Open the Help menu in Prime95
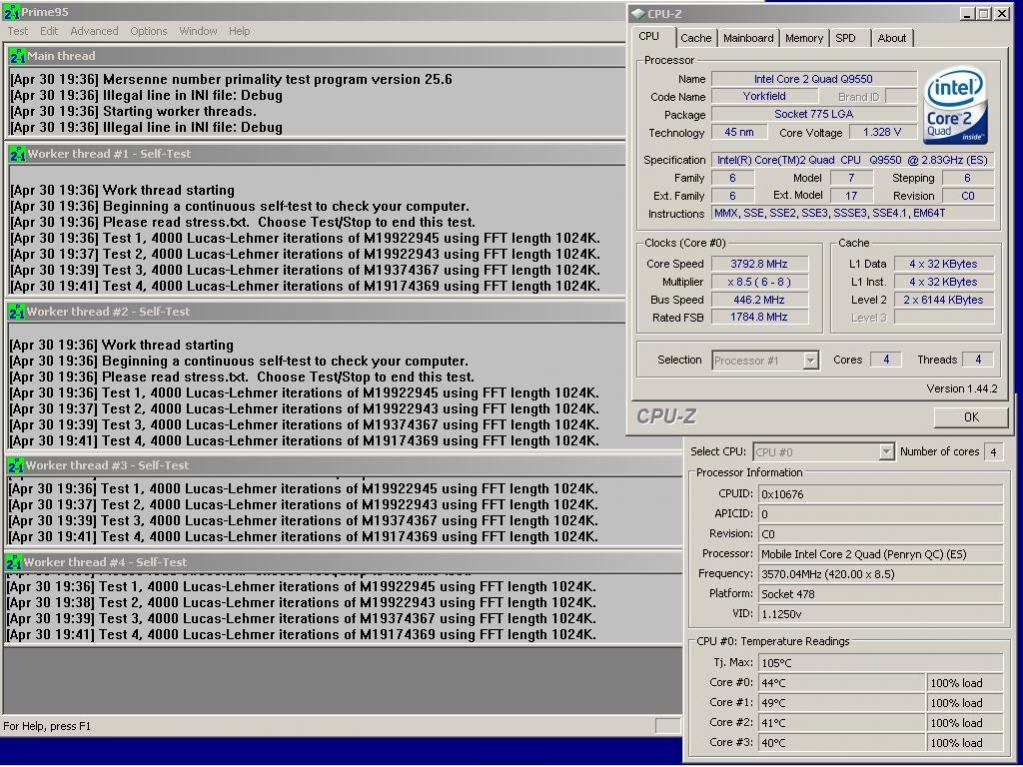1023x767 pixels. pyautogui.click(x=239, y=31)
